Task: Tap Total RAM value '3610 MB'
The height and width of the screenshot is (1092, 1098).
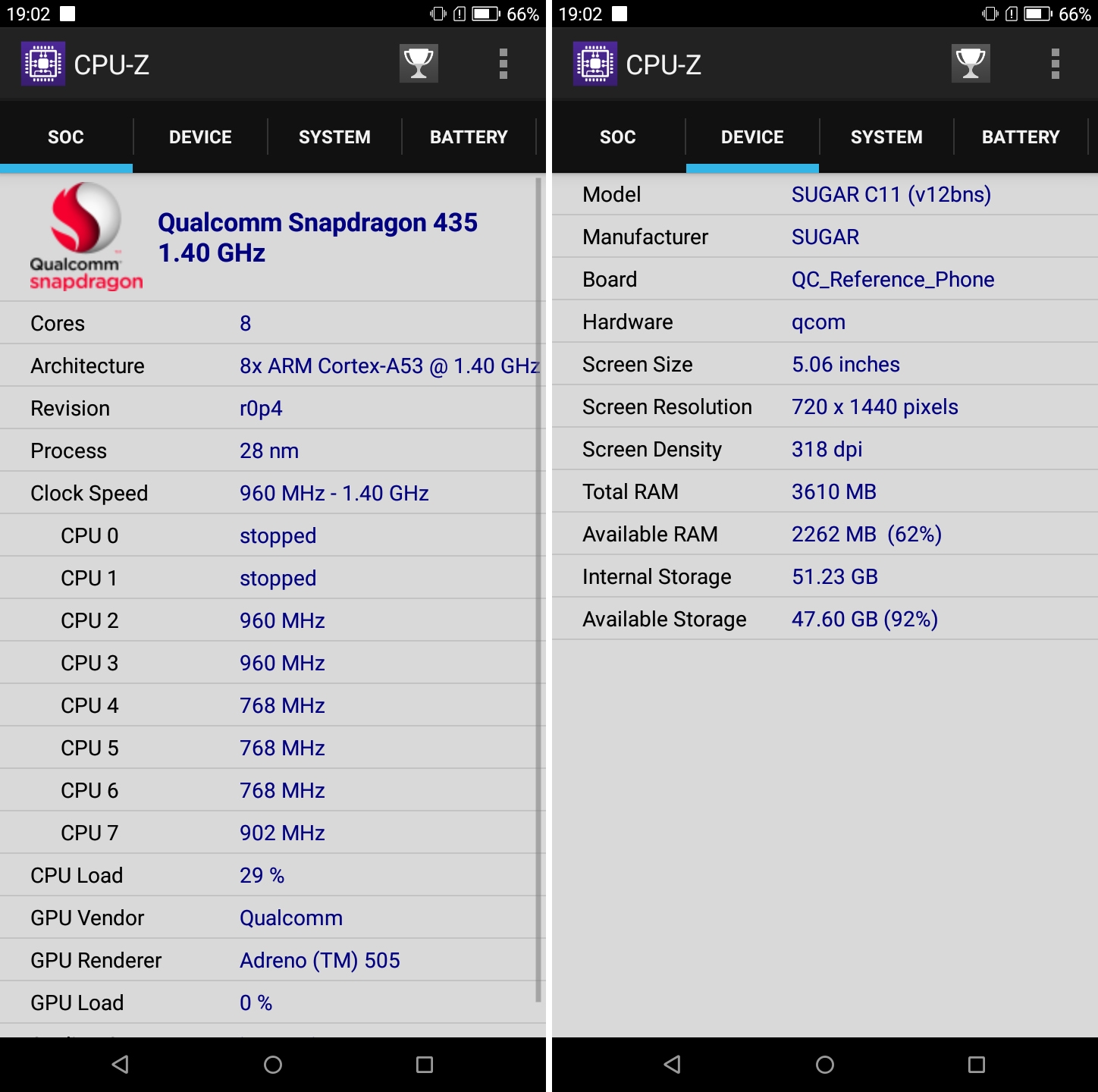Action: pyautogui.click(x=834, y=492)
